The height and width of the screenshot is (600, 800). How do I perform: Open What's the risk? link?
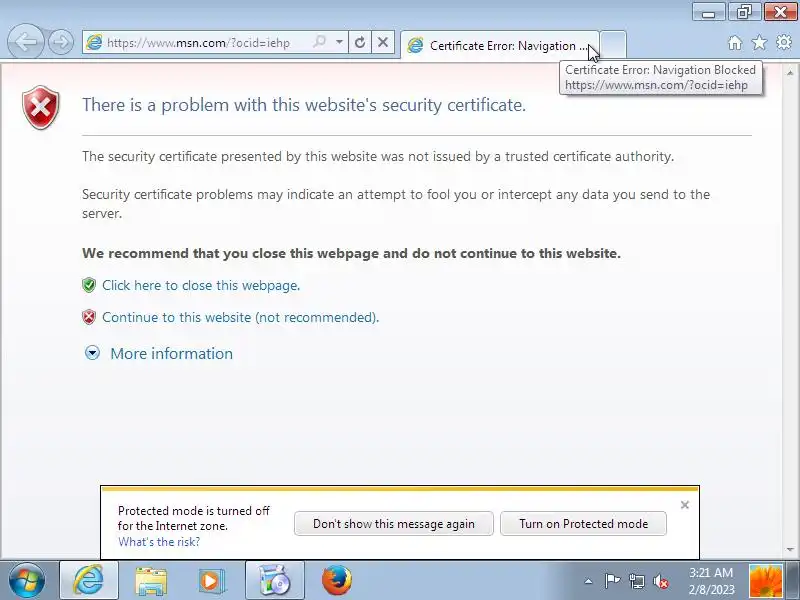click(159, 542)
